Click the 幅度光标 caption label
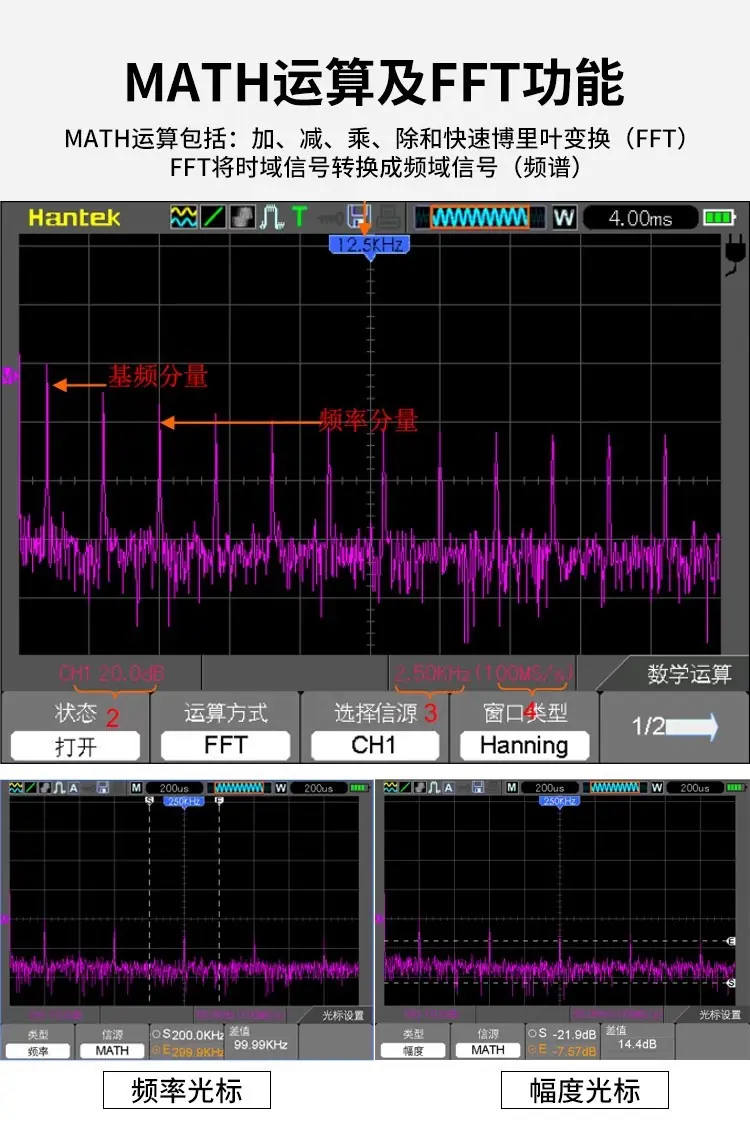The image size is (750, 1145). point(585,1090)
